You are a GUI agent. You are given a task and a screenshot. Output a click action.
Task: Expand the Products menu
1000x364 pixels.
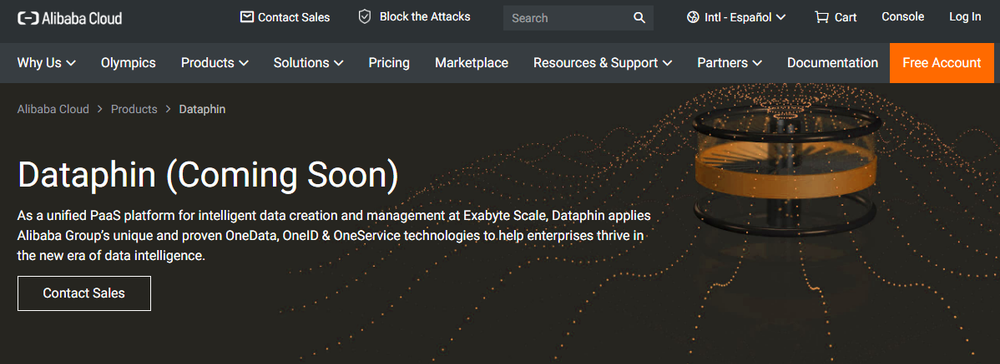215,62
